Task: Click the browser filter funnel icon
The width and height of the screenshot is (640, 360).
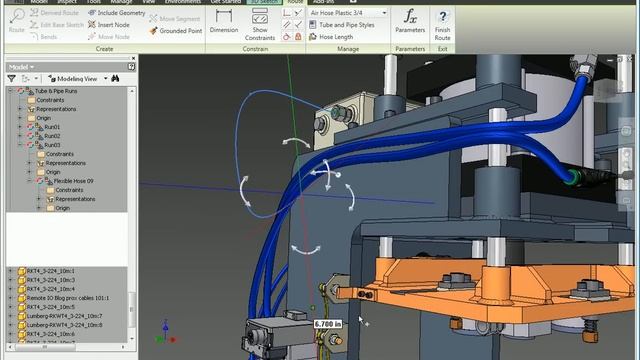Action: point(11,78)
